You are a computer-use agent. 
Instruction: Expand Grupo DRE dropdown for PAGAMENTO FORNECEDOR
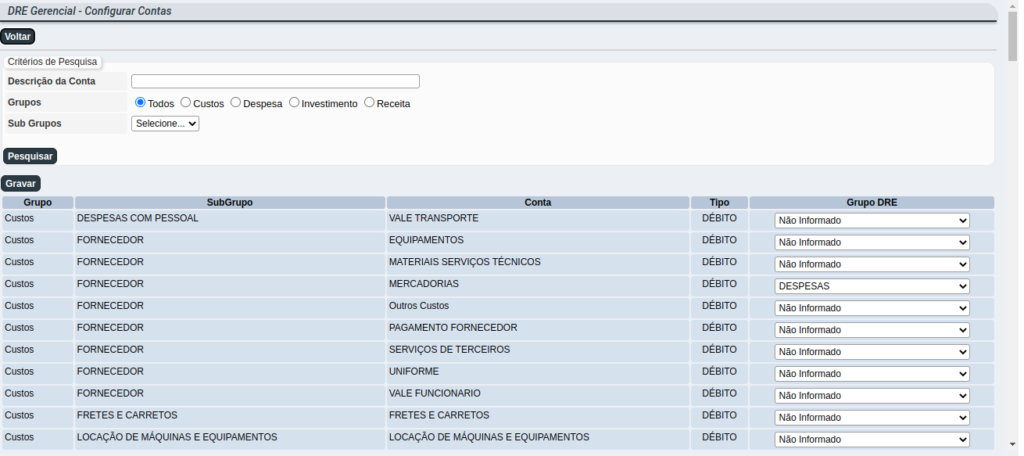pos(871,330)
